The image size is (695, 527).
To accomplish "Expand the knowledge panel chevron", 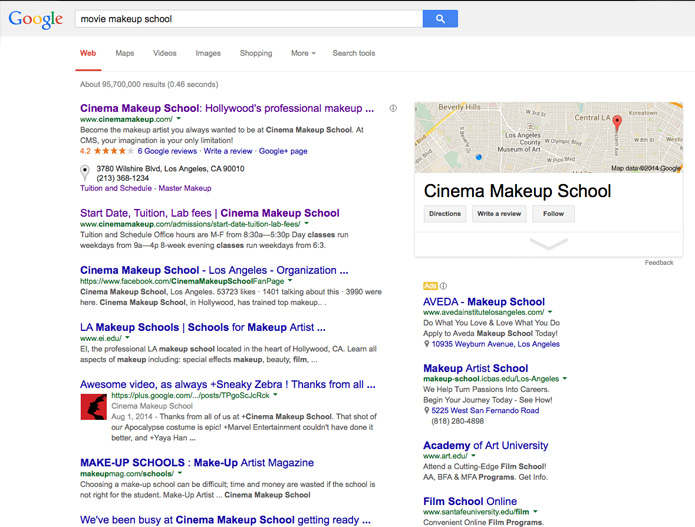I will [548, 244].
